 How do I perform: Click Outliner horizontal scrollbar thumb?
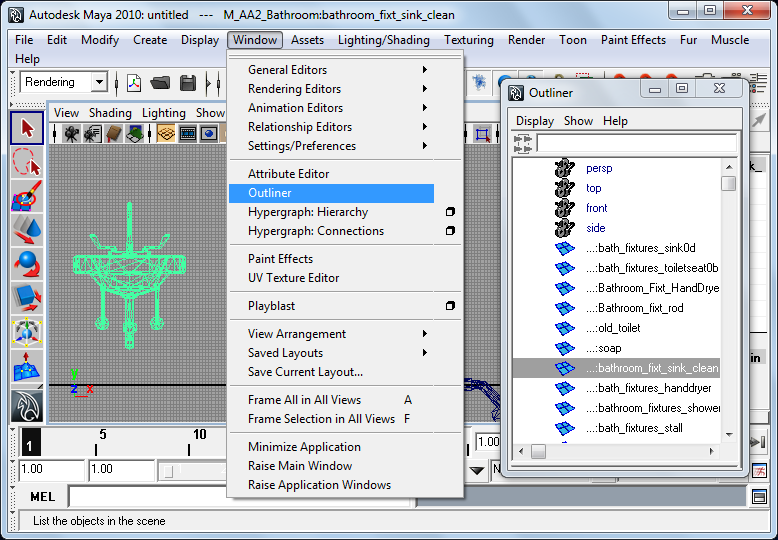tap(538, 451)
